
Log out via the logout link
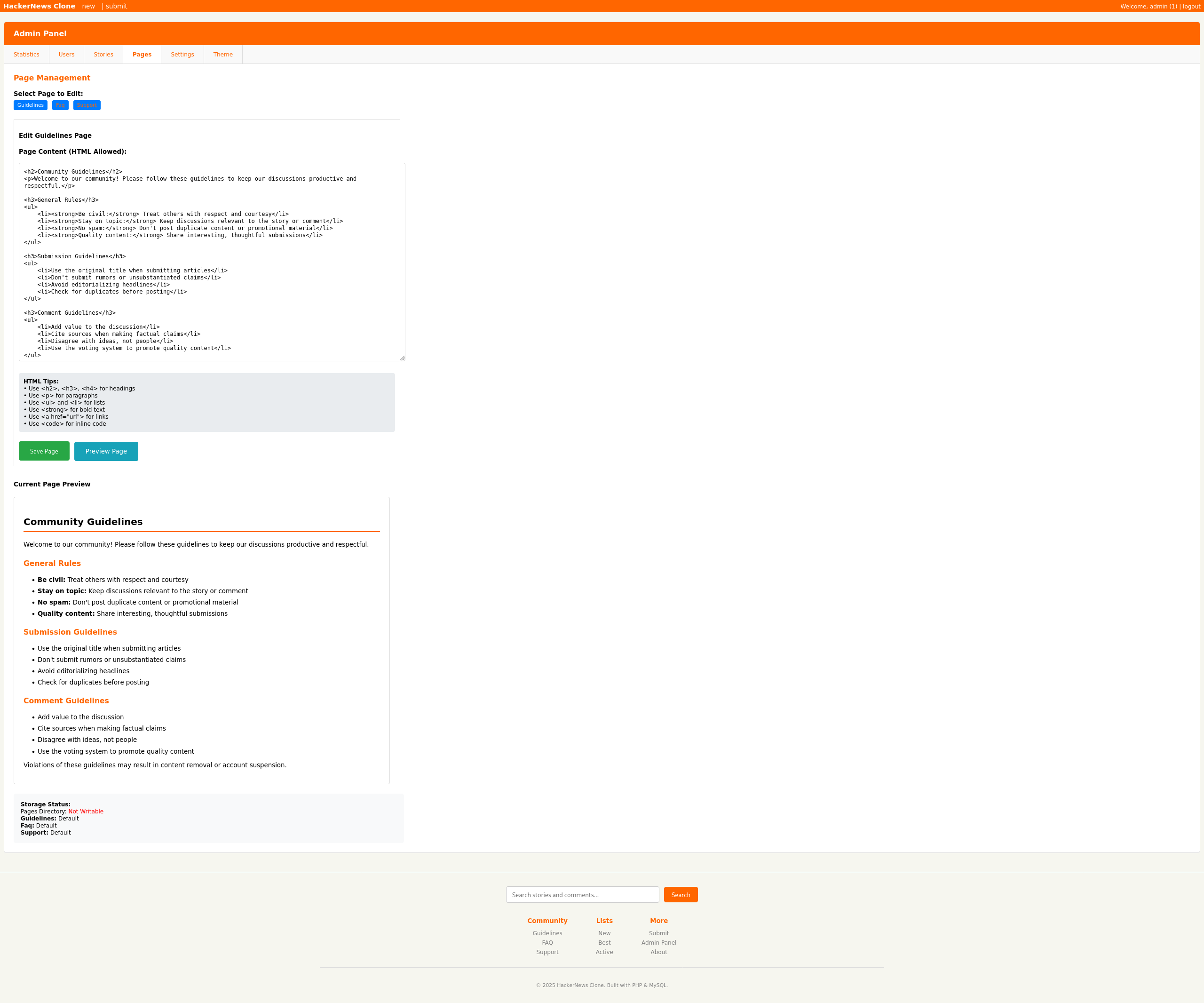click(1191, 6)
